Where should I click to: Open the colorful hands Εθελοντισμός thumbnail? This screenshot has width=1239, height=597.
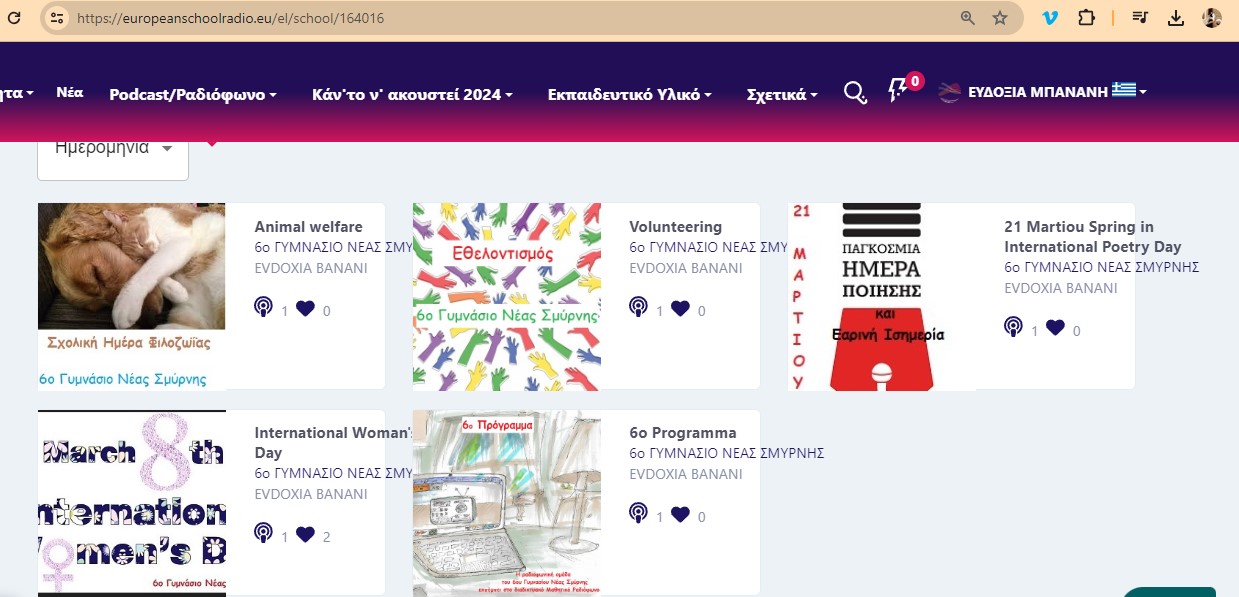(x=507, y=296)
